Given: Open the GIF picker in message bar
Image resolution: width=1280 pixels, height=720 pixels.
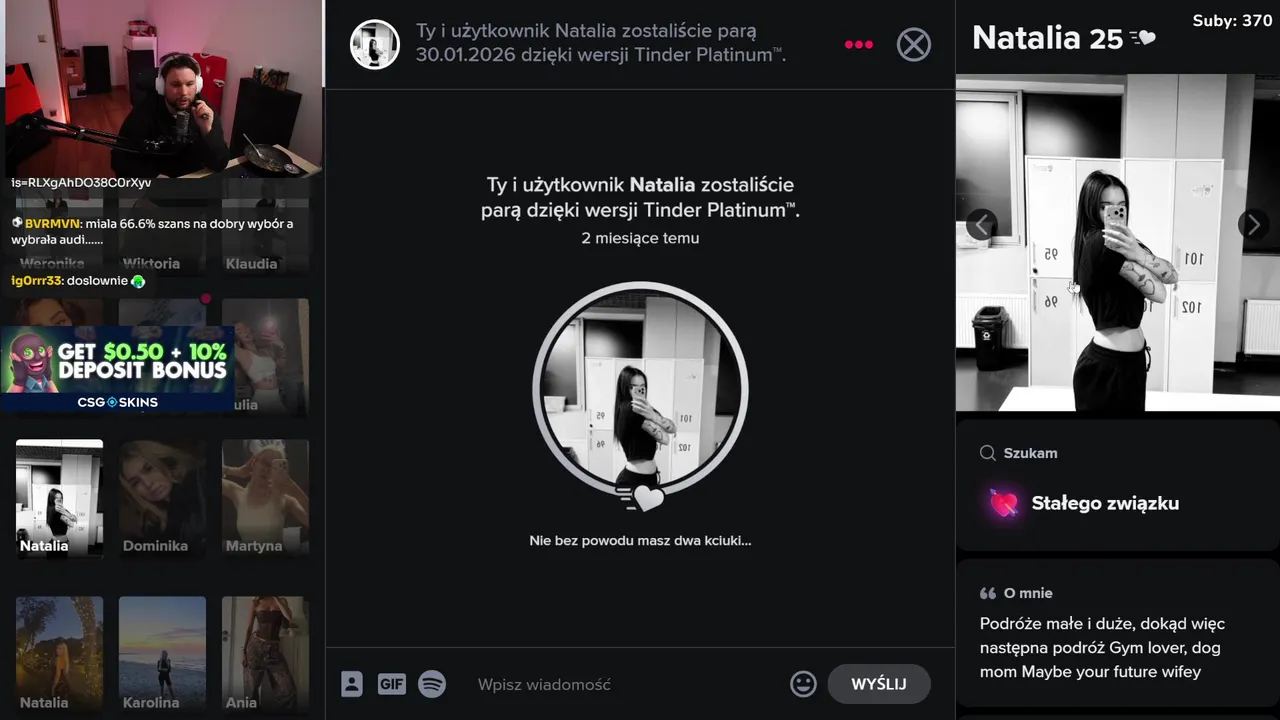Looking at the screenshot, I should 392,684.
